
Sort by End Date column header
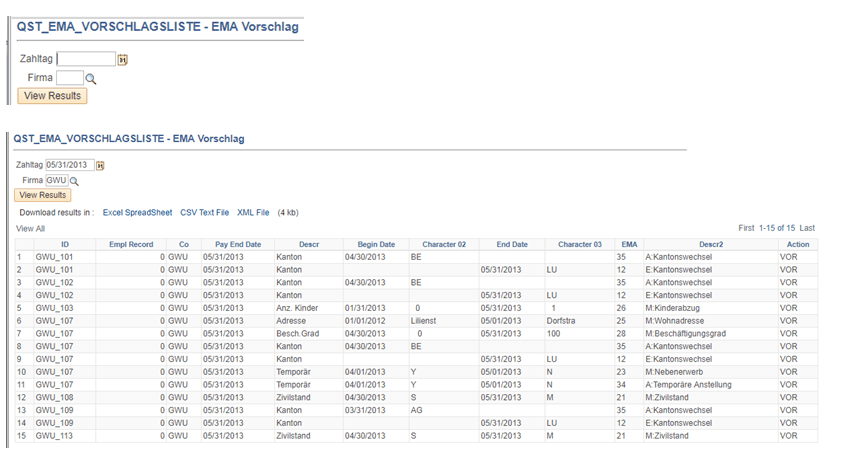point(512,244)
